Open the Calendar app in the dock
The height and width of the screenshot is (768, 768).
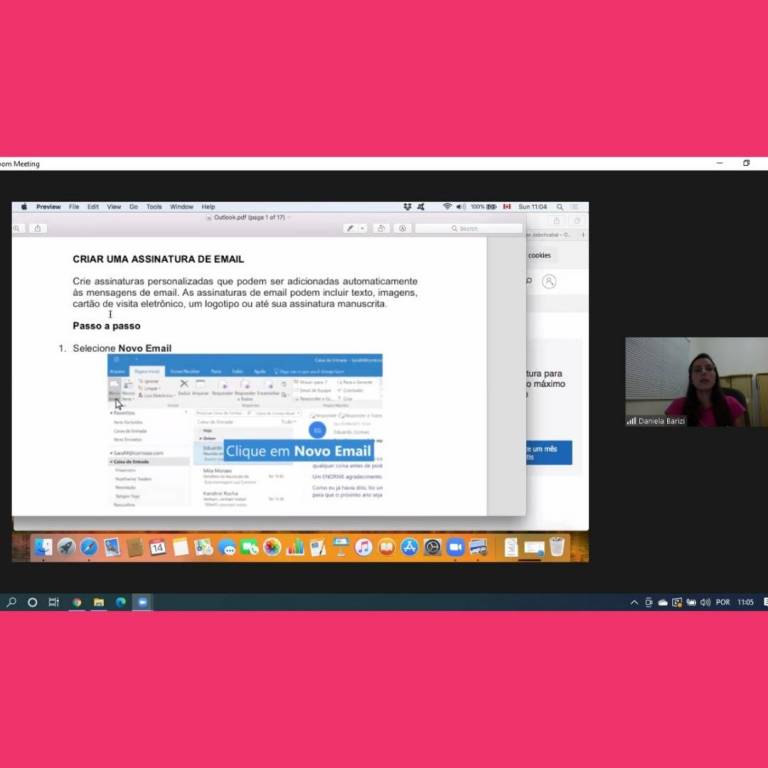point(157,547)
